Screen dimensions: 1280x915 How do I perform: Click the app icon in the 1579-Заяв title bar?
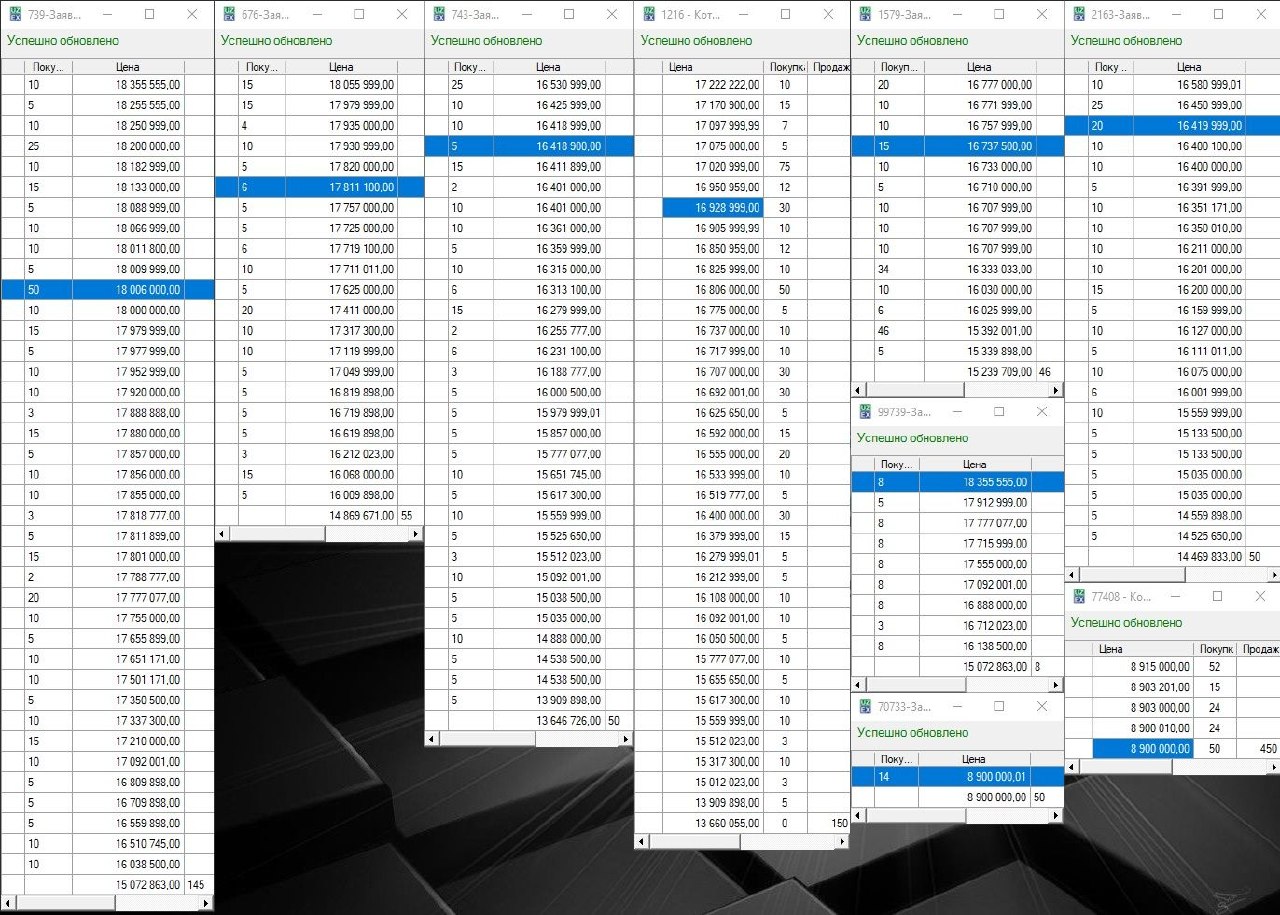863,15
